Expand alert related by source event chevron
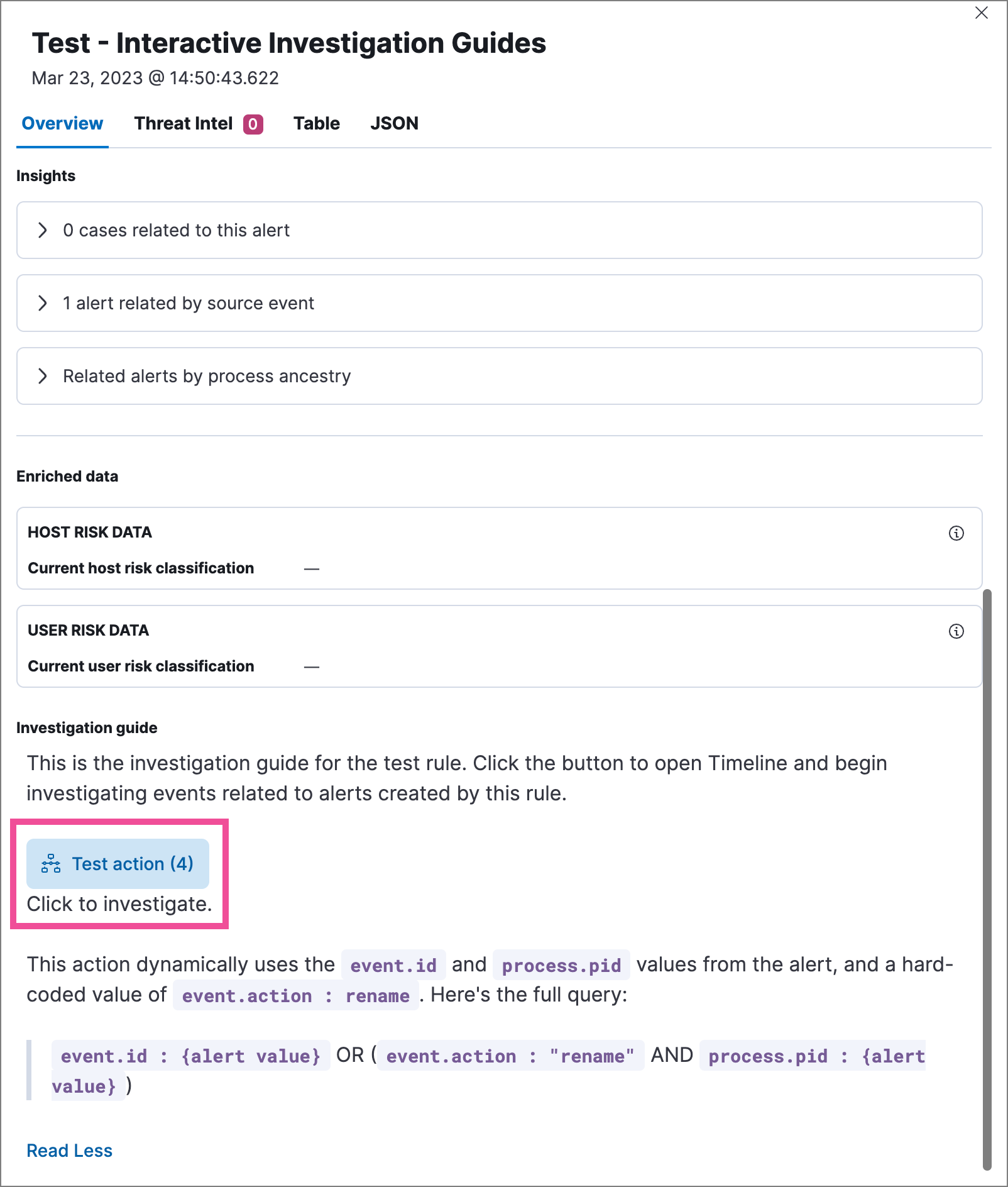1008x1187 pixels. 42,303
